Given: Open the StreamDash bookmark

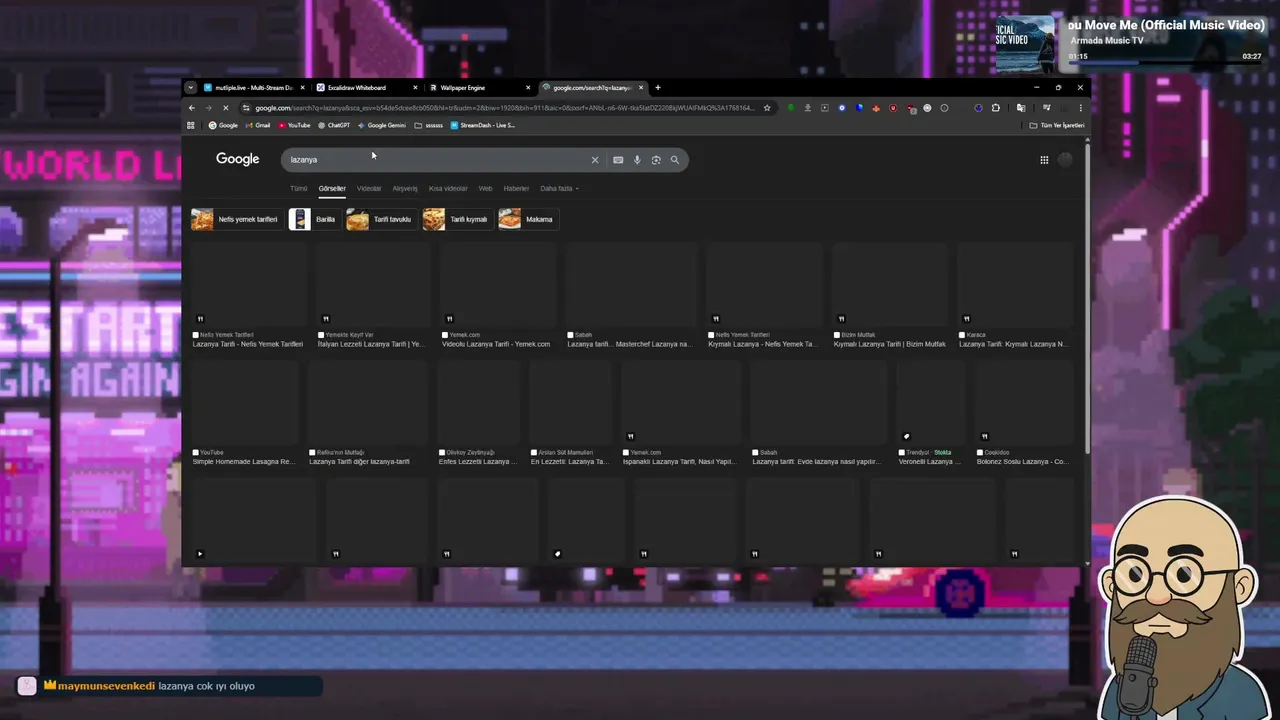Looking at the screenshot, I should [483, 125].
